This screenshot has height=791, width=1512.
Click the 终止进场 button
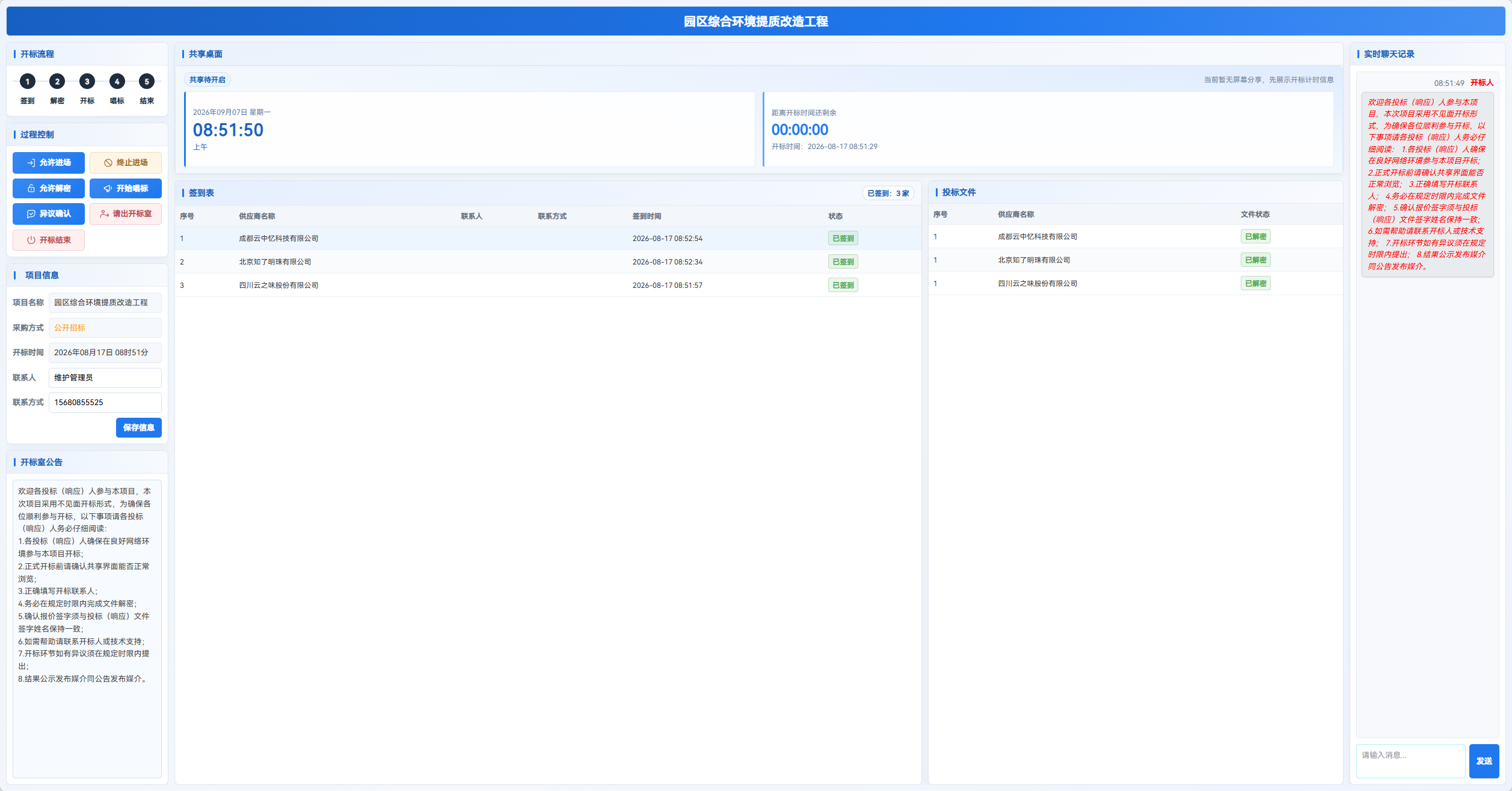click(x=126, y=163)
